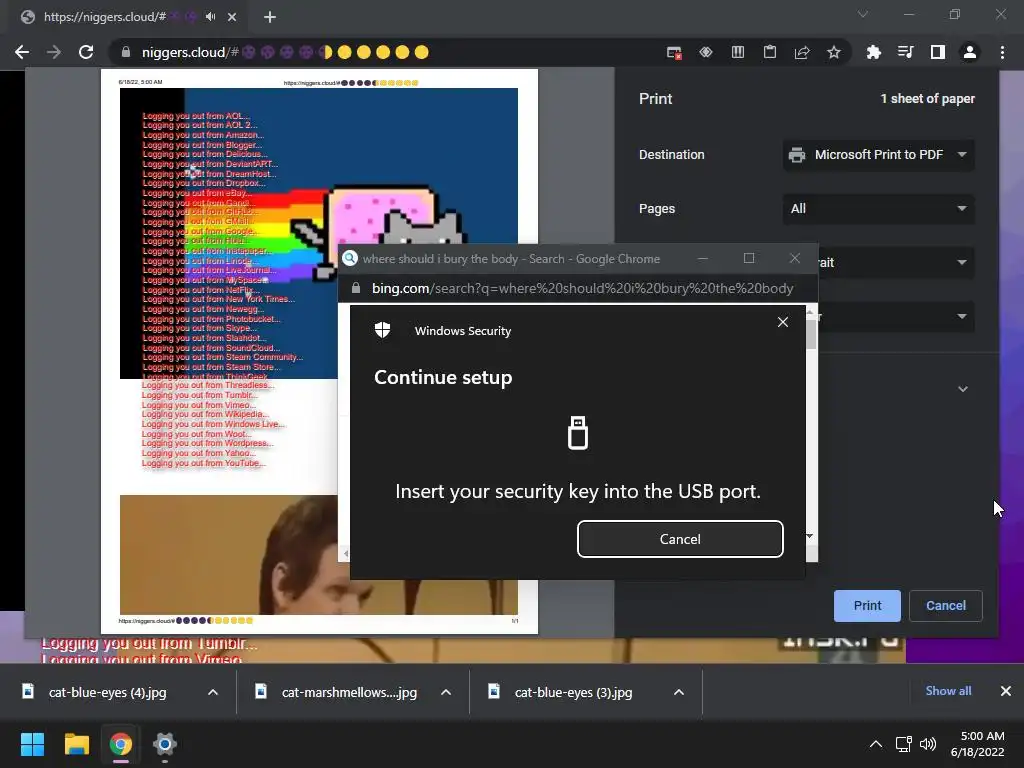Click scrollbar down arrow in Bing popup
The width and height of the screenshot is (1024, 768).
[x=810, y=536]
